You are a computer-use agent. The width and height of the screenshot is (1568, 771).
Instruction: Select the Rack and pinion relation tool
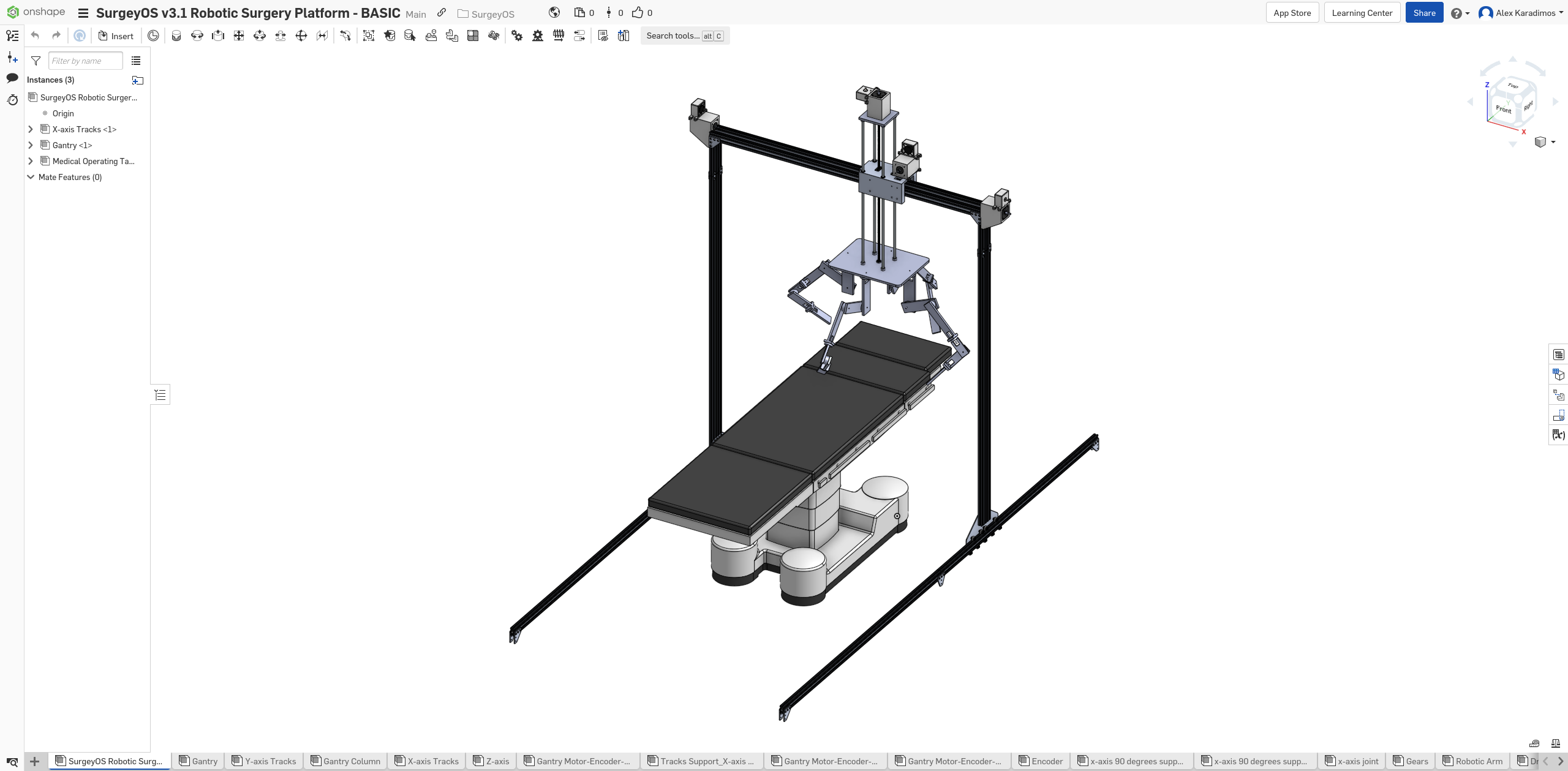coord(538,36)
